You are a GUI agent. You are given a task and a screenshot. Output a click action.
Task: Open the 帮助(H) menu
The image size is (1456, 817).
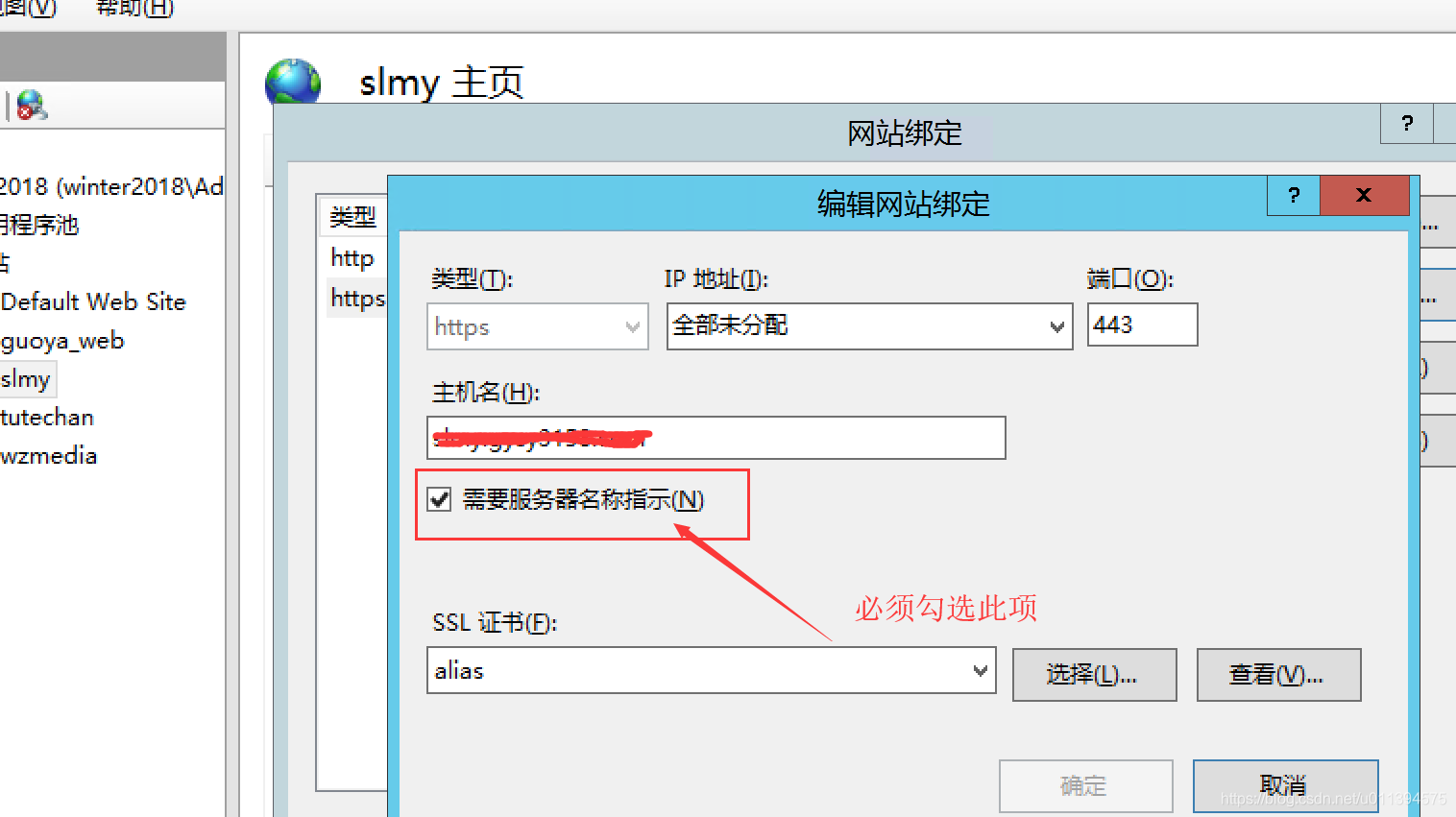coord(134,9)
